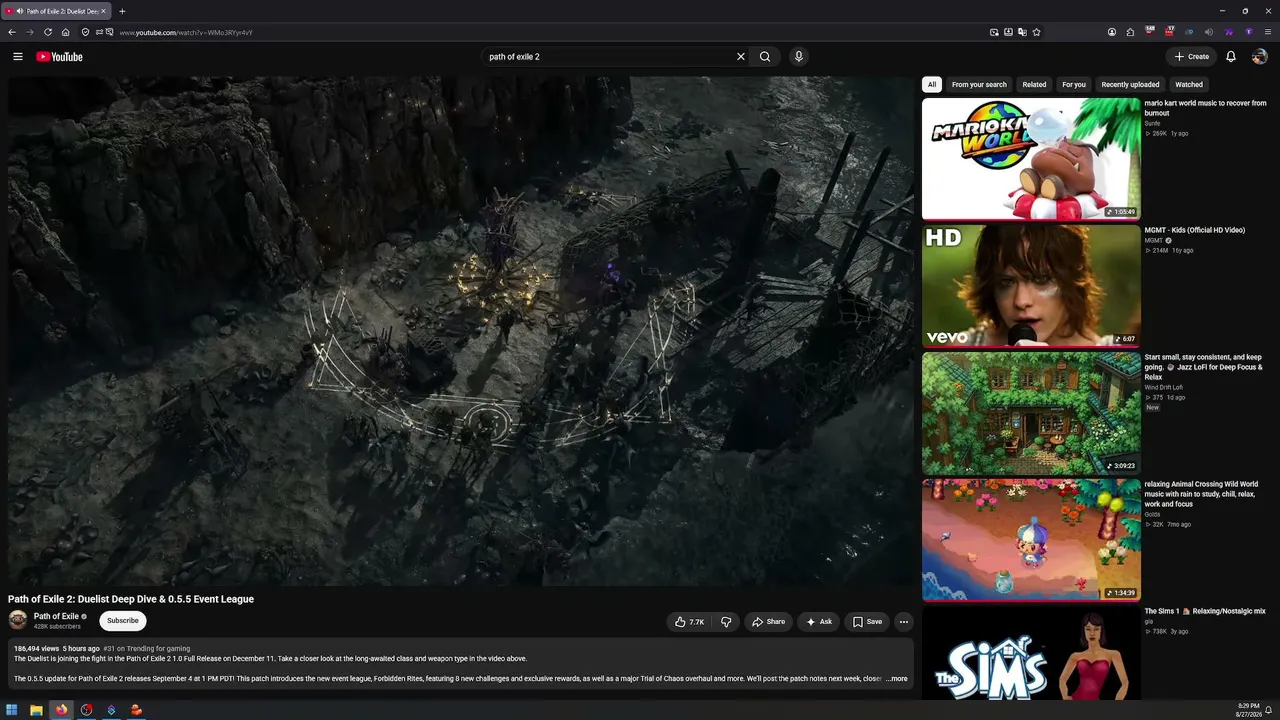The width and height of the screenshot is (1280, 720).
Task: Open File Explorer from the taskbar
Action: [37, 710]
